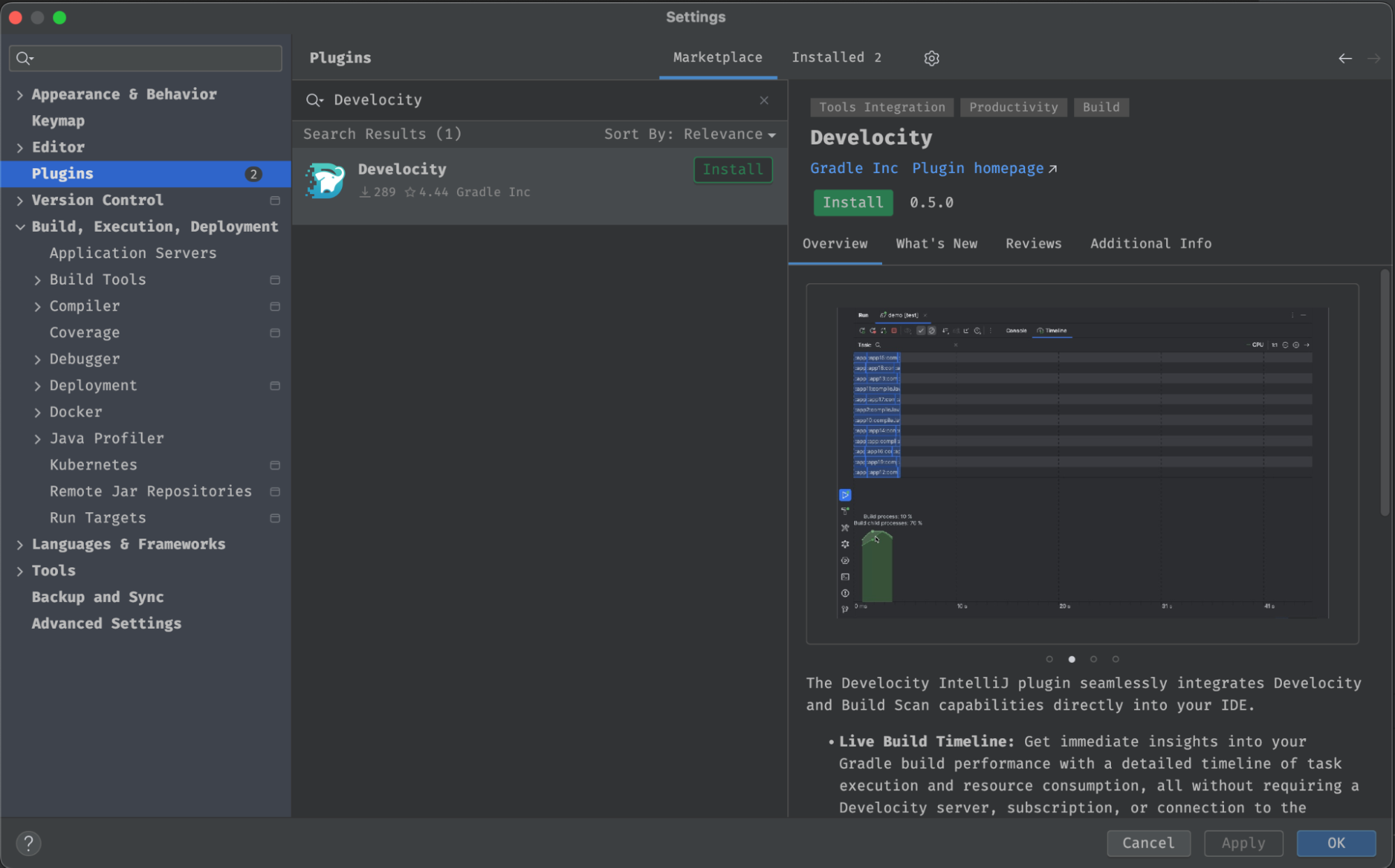The width and height of the screenshot is (1395, 868).
Task: Select Kubernetes settings item
Action: pyautogui.click(x=145, y=465)
